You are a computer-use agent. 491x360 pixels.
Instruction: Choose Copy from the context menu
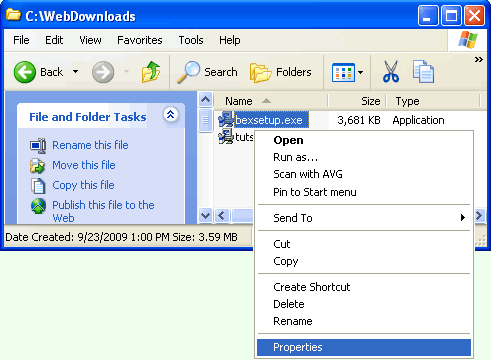click(x=364, y=261)
